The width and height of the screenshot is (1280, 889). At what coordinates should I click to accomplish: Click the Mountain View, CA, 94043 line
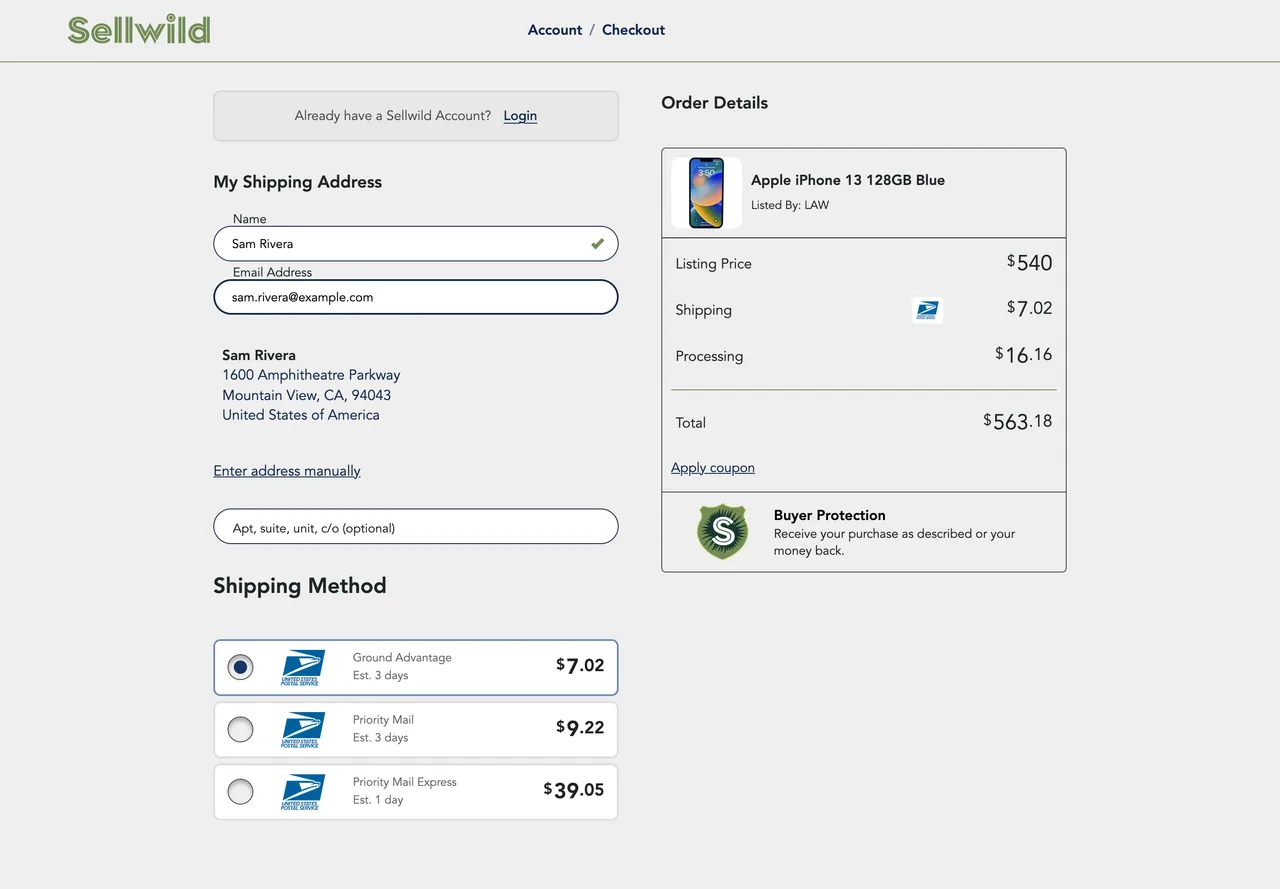[x=307, y=395]
